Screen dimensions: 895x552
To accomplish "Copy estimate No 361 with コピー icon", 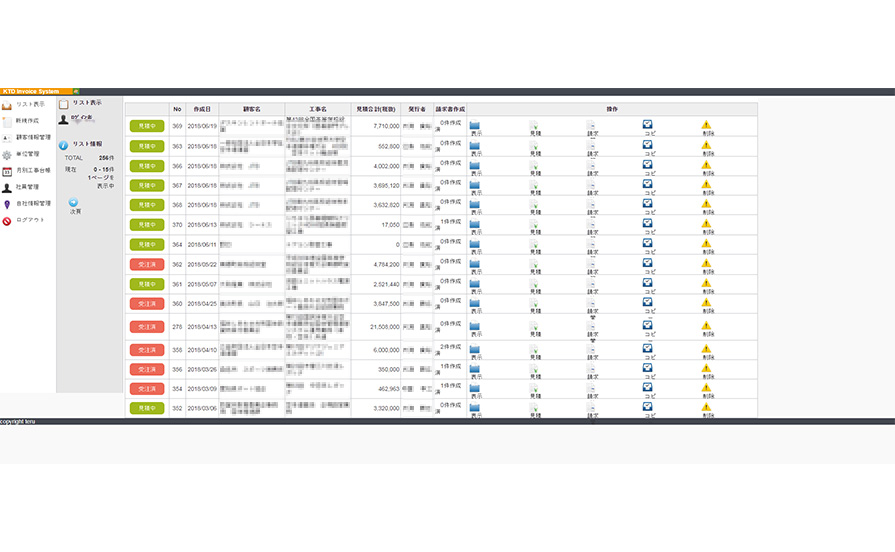I will coord(648,285).
